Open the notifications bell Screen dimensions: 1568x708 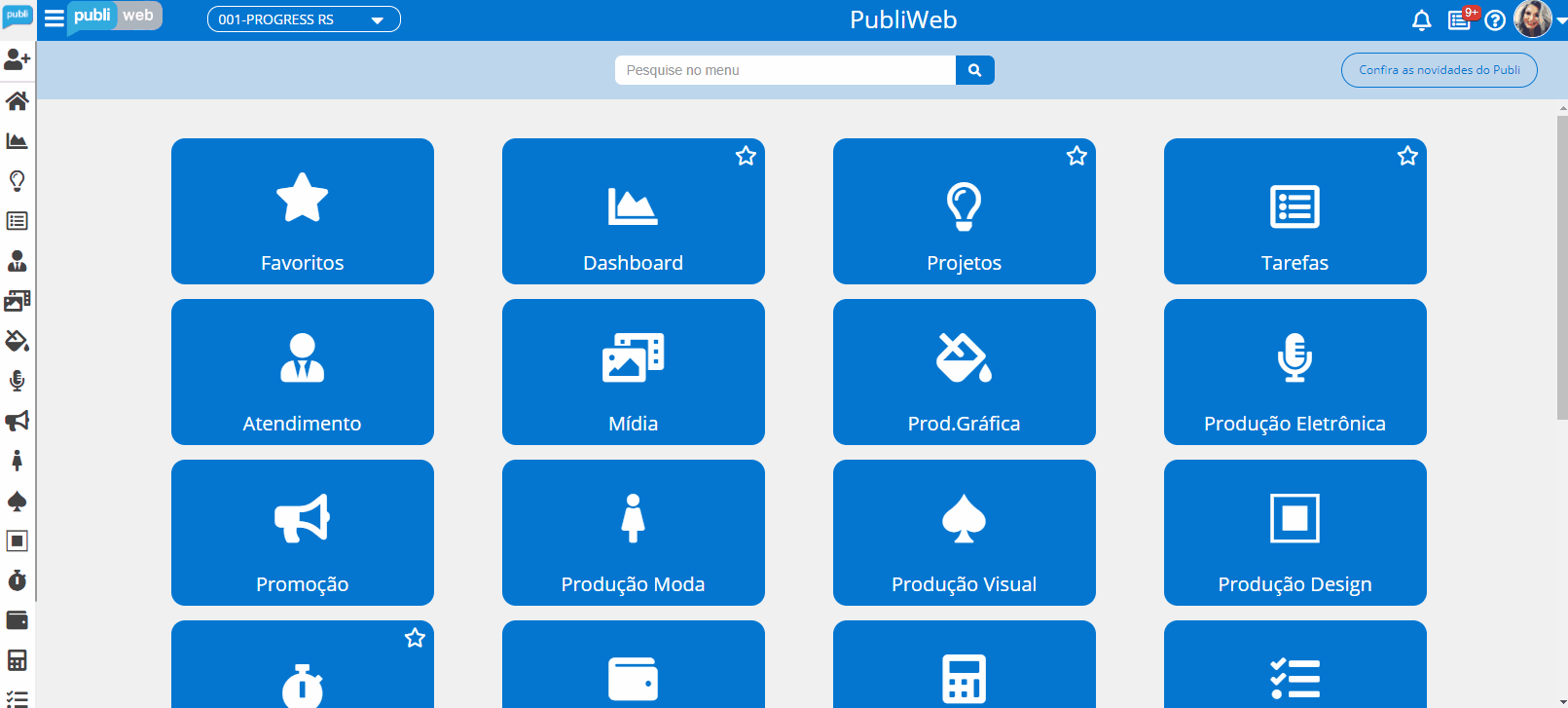point(1422,20)
